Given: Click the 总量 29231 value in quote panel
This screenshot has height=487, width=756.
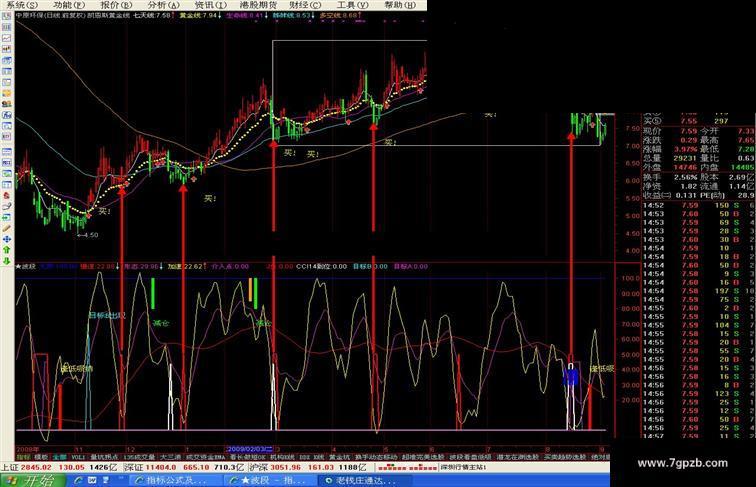Looking at the screenshot, I should 685,158.
